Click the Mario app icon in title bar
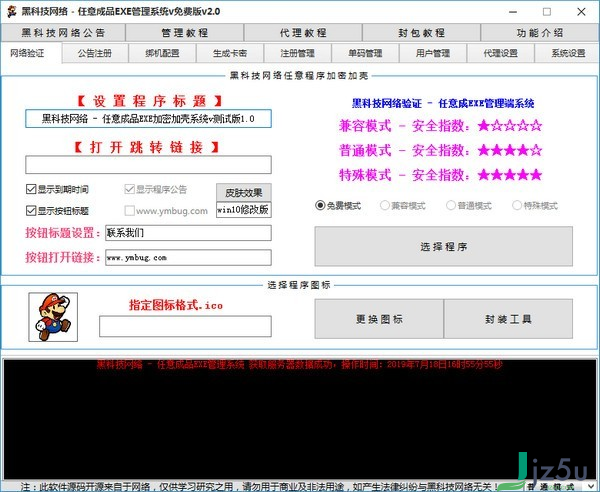This screenshot has width=600, height=492. click(x=12, y=11)
